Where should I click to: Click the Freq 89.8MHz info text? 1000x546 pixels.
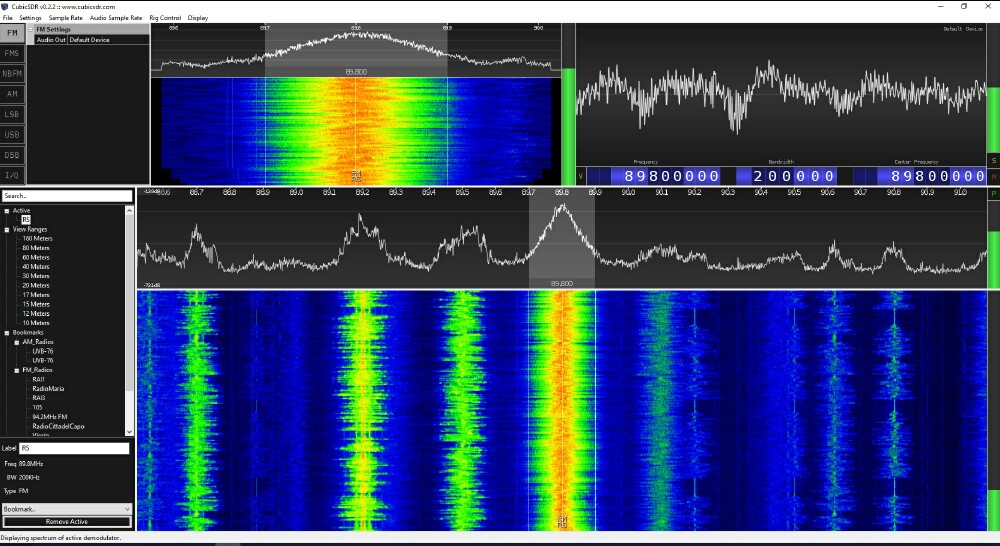pyautogui.click(x=24, y=464)
